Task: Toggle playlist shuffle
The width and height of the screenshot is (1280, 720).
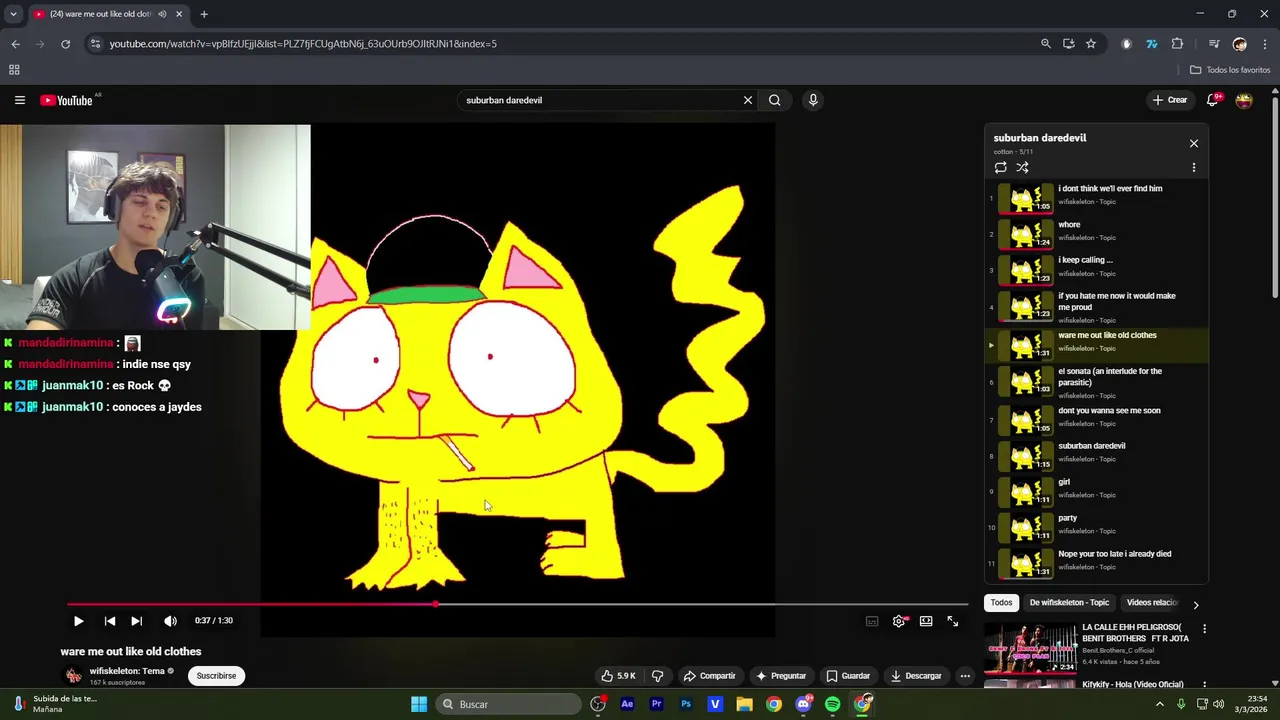Action: [1022, 168]
